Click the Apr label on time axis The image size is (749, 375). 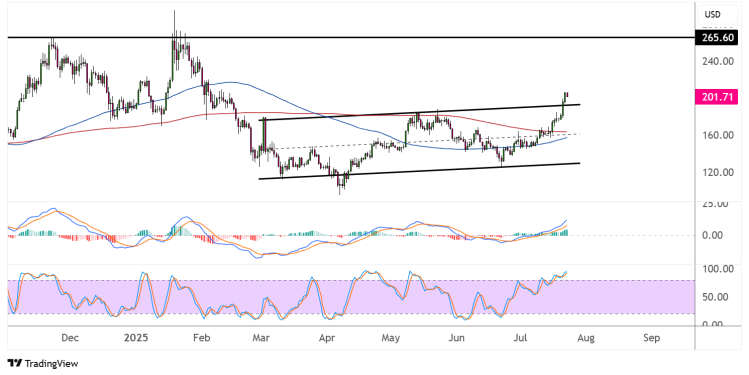point(327,338)
